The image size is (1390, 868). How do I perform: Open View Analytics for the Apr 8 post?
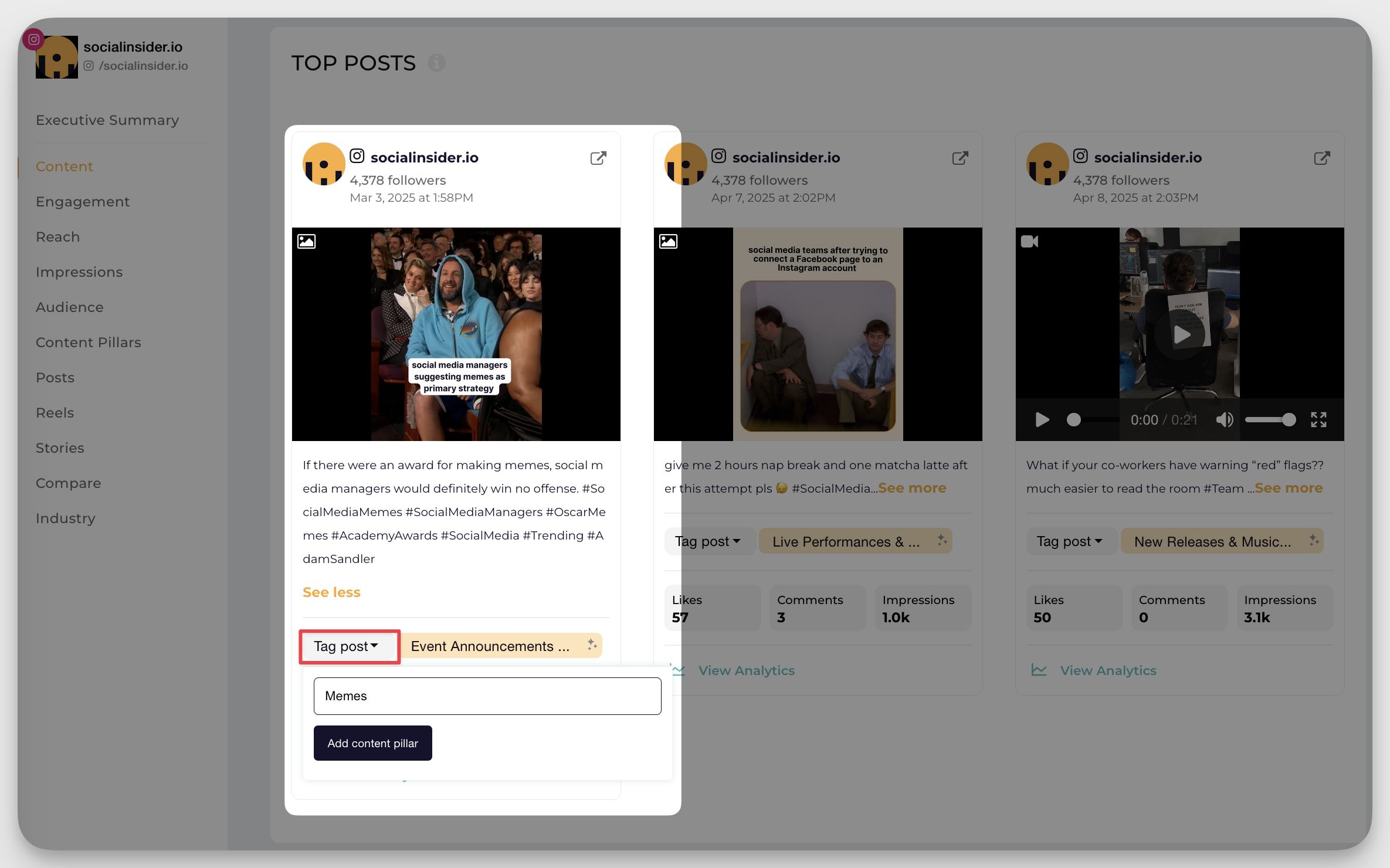pyautogui.click(x=1108, y=670)
